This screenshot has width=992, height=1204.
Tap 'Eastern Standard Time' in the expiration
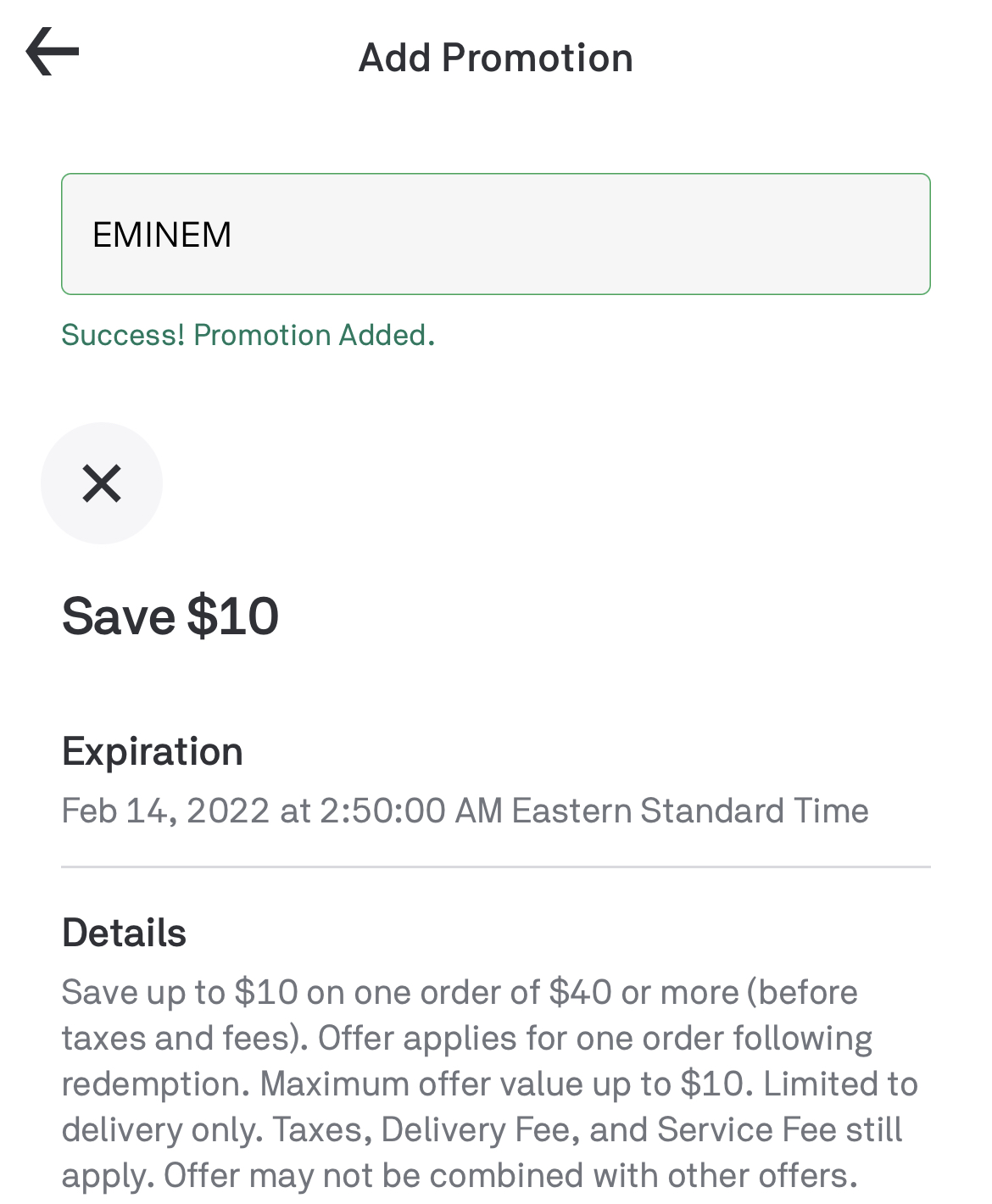click(690, 811)
